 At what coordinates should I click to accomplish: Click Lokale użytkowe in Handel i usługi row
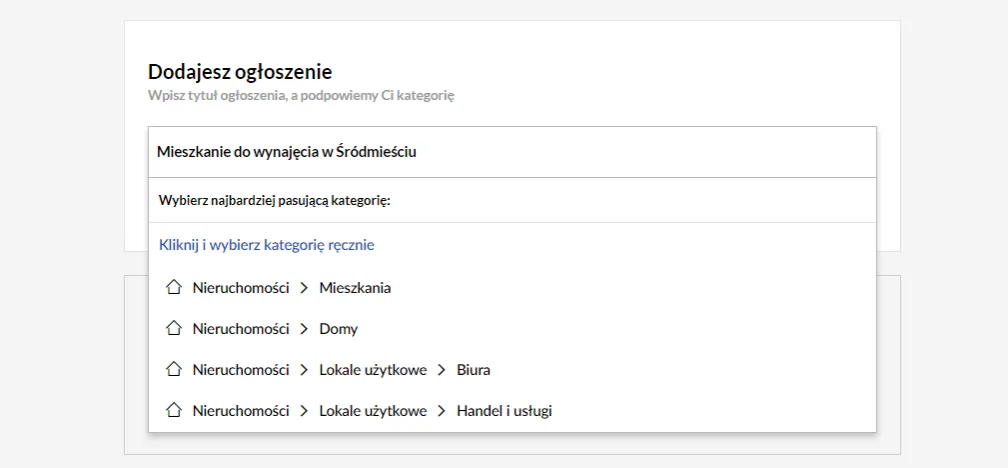click(373, 410)
